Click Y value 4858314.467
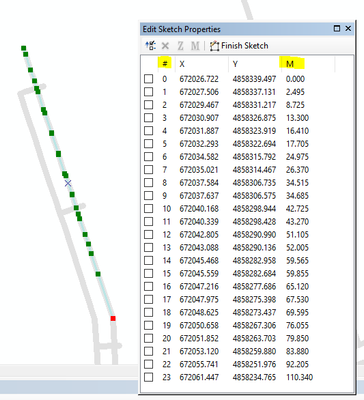Viewport: 364px width, 400px height. point(254,170)
